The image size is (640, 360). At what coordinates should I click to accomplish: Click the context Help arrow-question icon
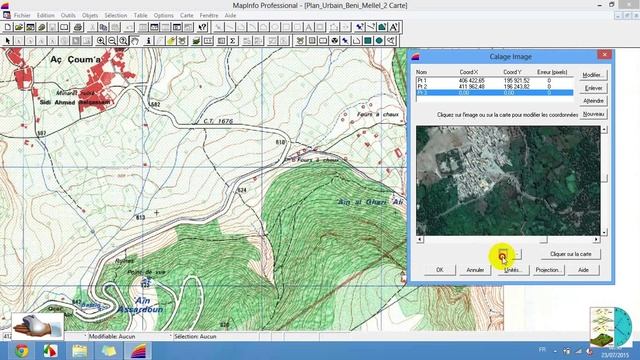point(202,27)
